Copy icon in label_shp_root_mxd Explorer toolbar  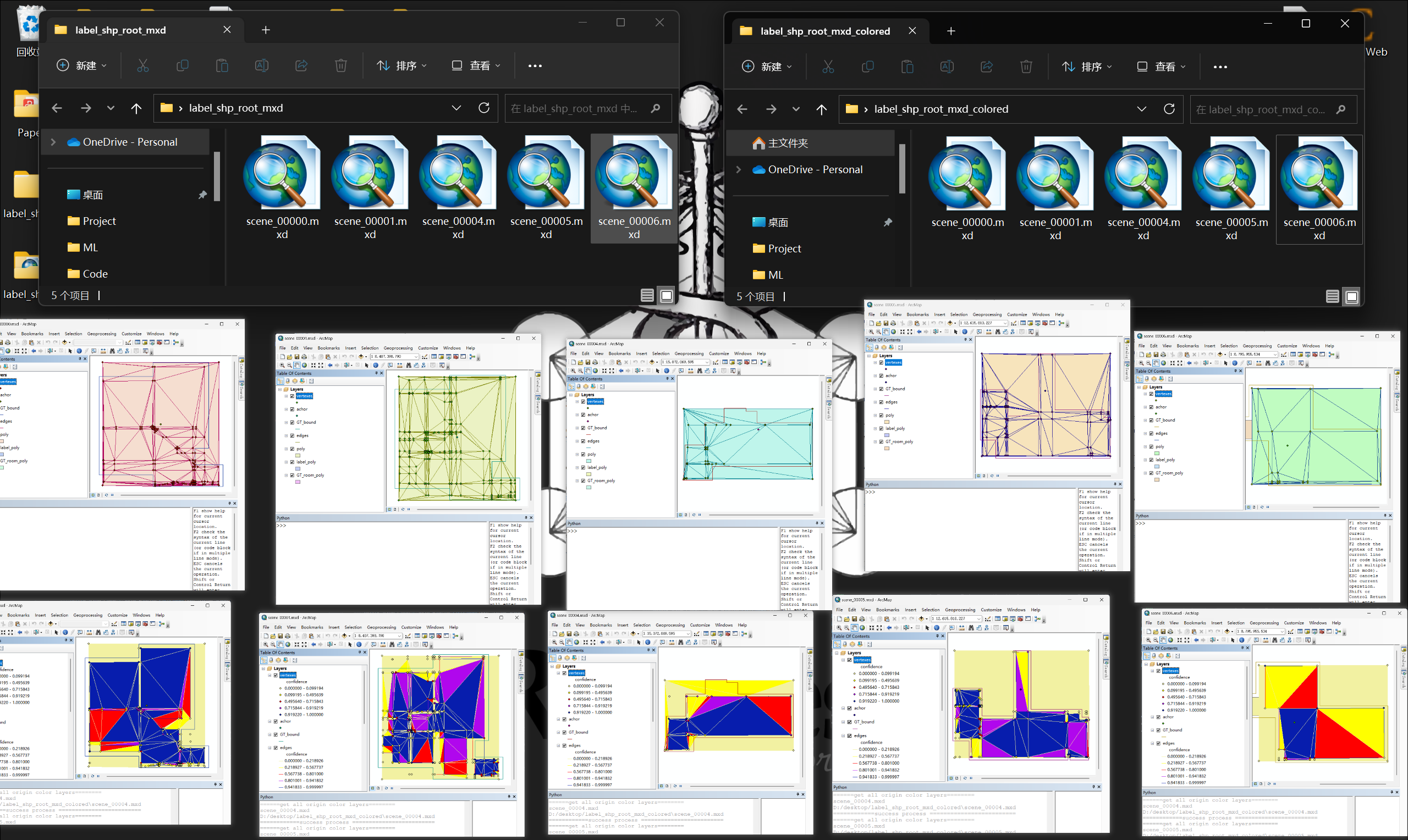(182, 65)
